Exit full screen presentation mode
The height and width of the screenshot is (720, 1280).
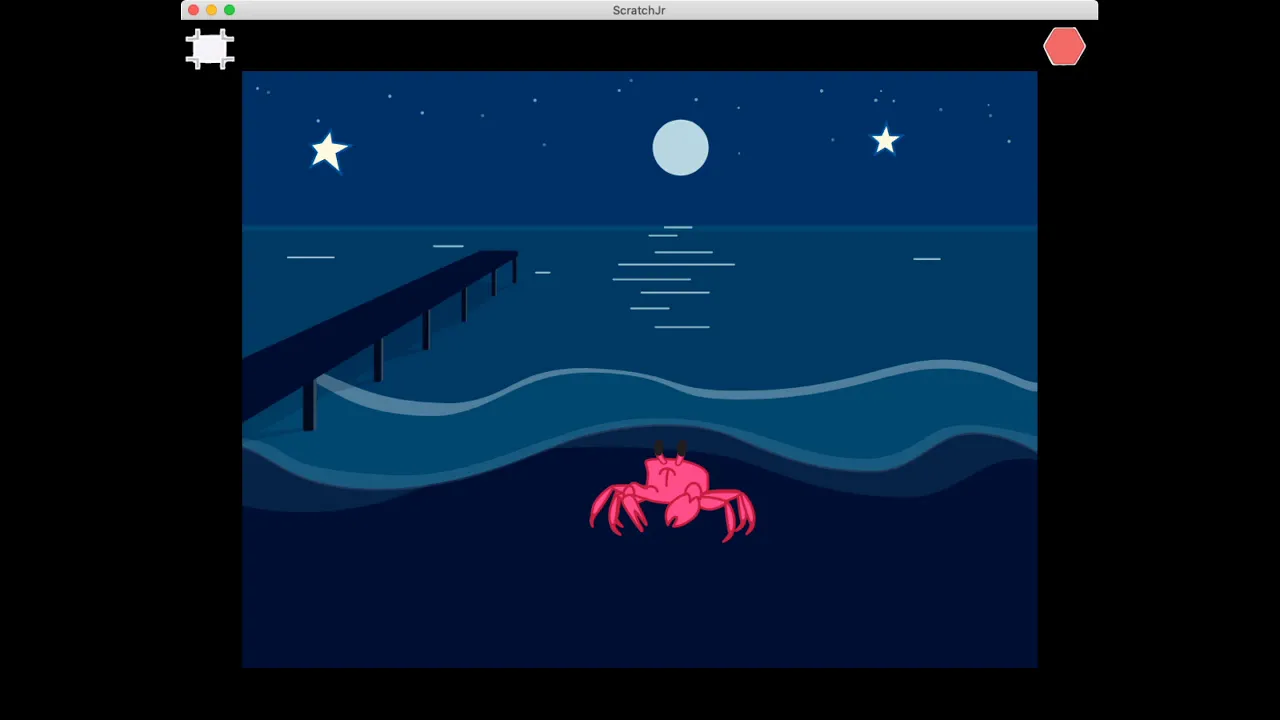pyautogui.click(x=210, y=48)
